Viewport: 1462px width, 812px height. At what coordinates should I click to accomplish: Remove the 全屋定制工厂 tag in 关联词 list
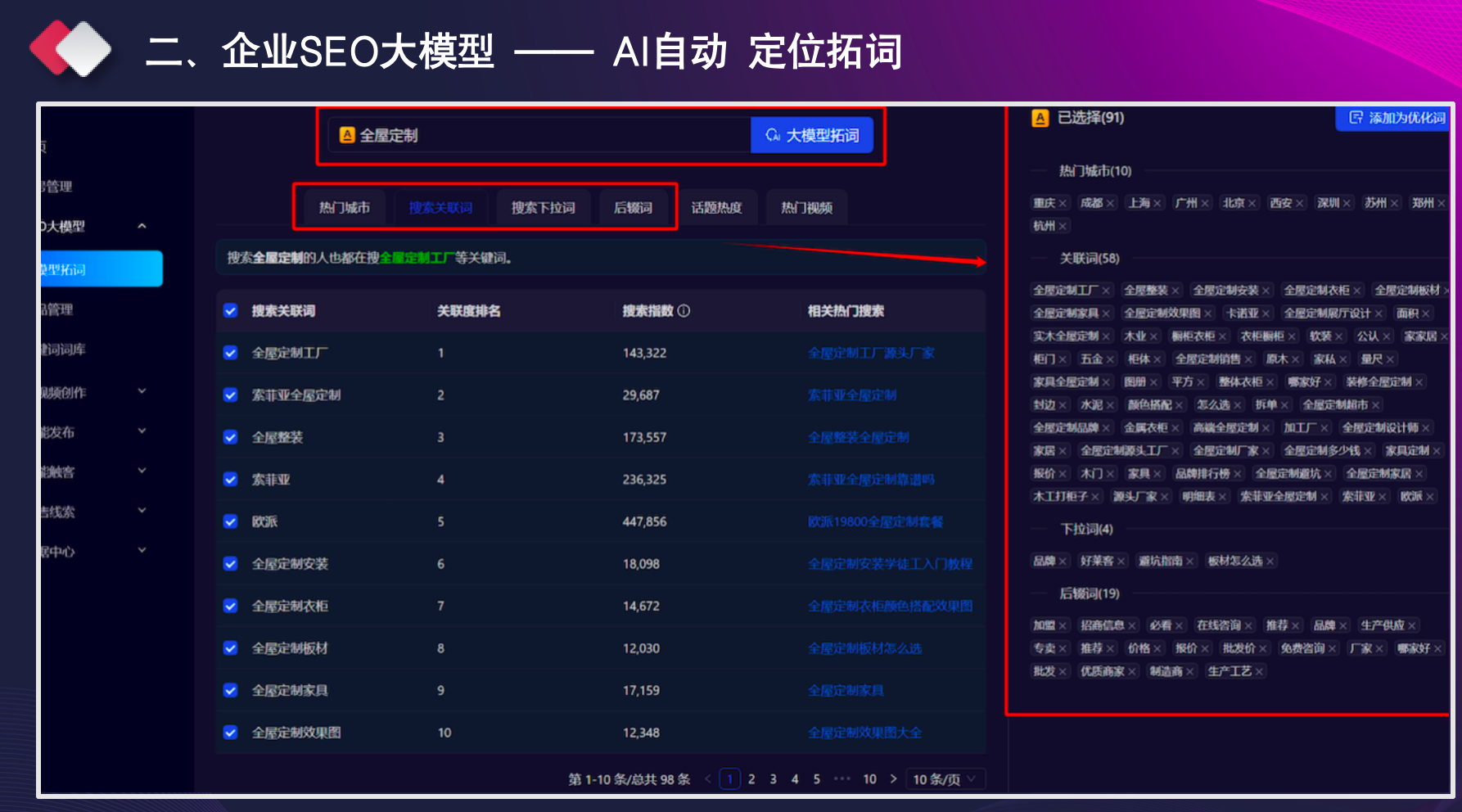pyautogui.click(x=1106, y=291)
